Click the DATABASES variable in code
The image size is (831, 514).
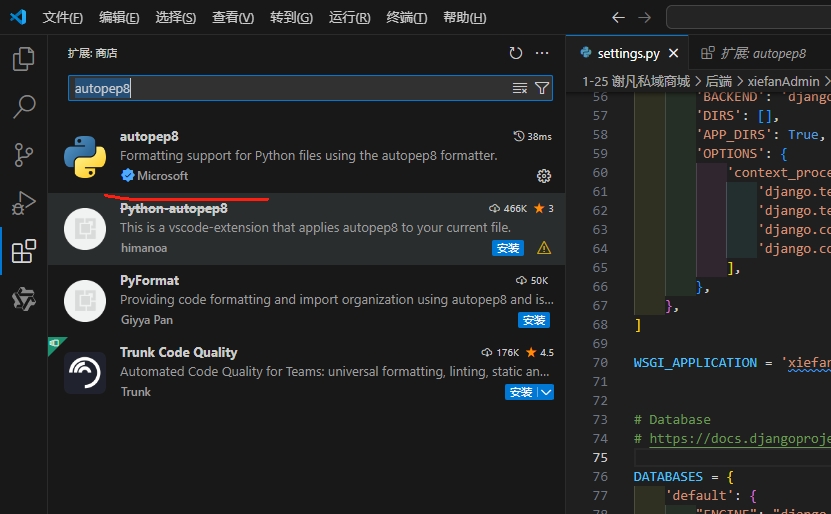[x=668, y=476]
